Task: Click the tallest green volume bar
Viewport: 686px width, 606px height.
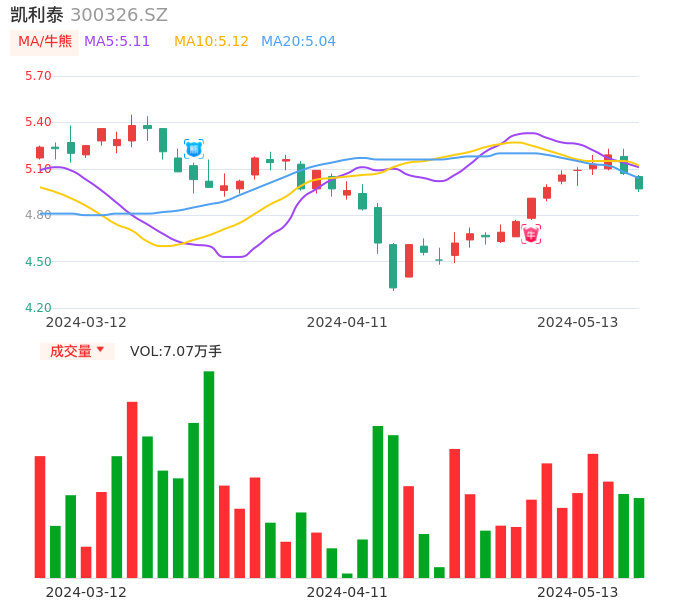Action: click(x=209, y=474)
